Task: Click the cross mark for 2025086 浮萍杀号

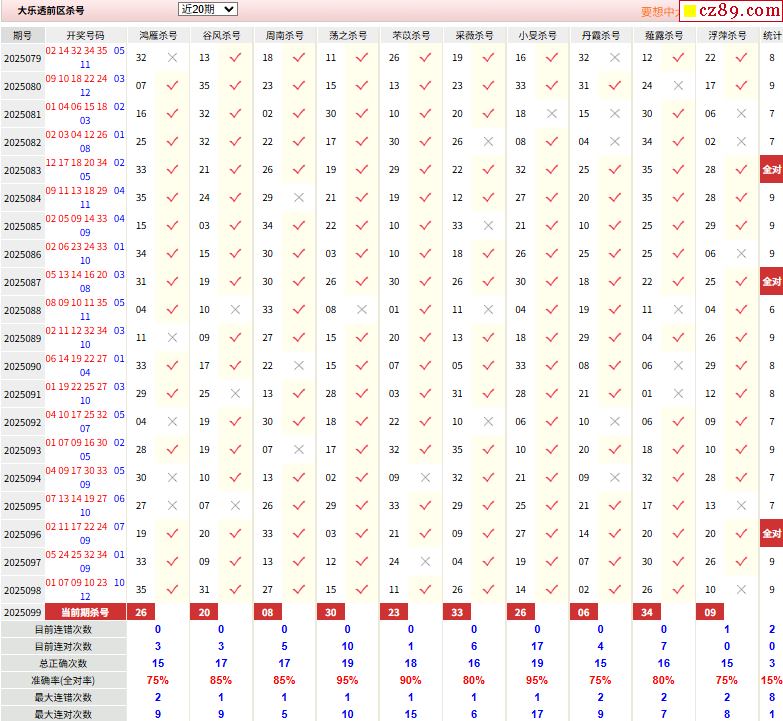Action: click(x=742, y=254)
